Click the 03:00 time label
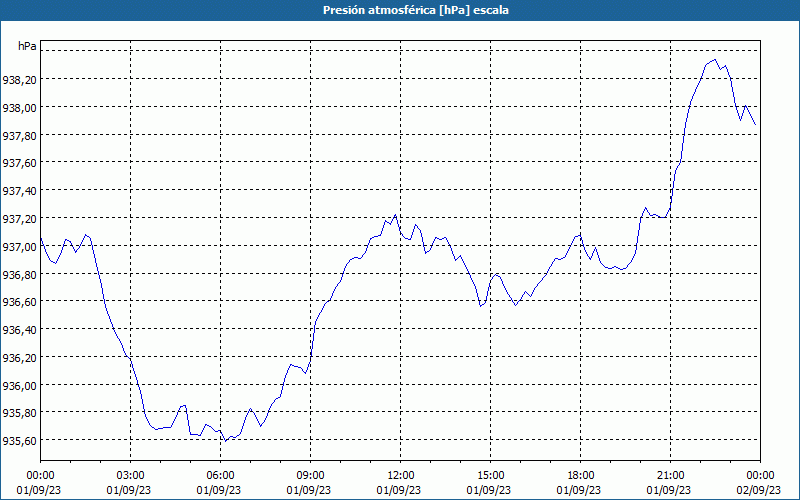Viewport: 800px width, 500px height. [x=130, y=476]
